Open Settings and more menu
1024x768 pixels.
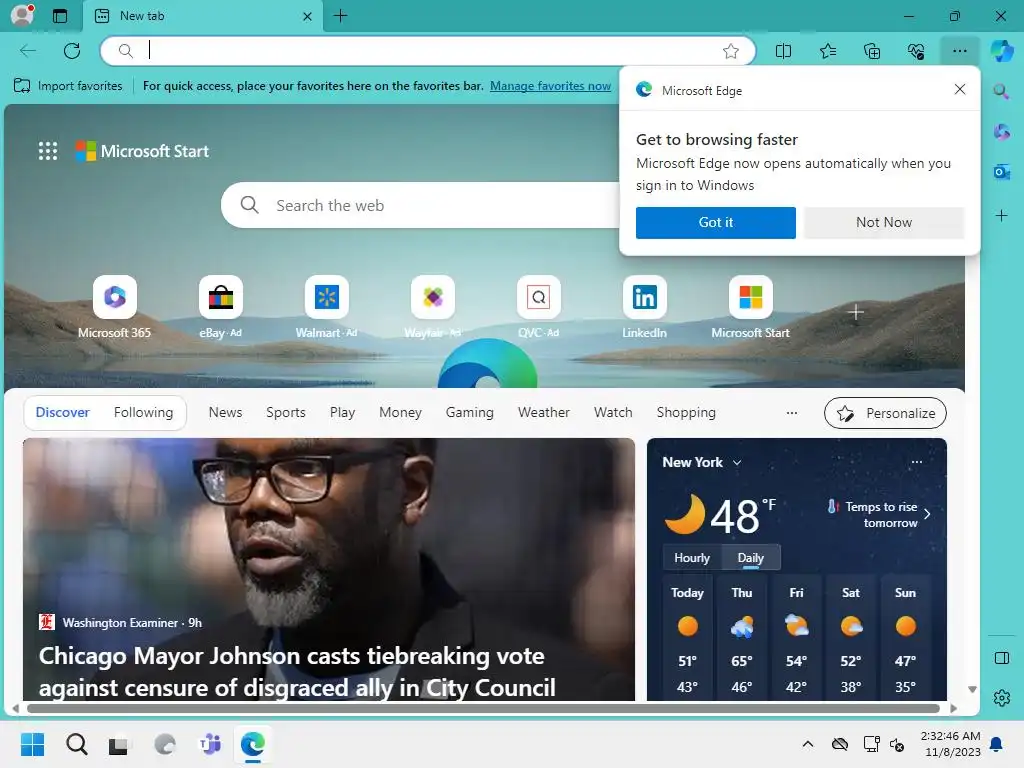(959, 51)
